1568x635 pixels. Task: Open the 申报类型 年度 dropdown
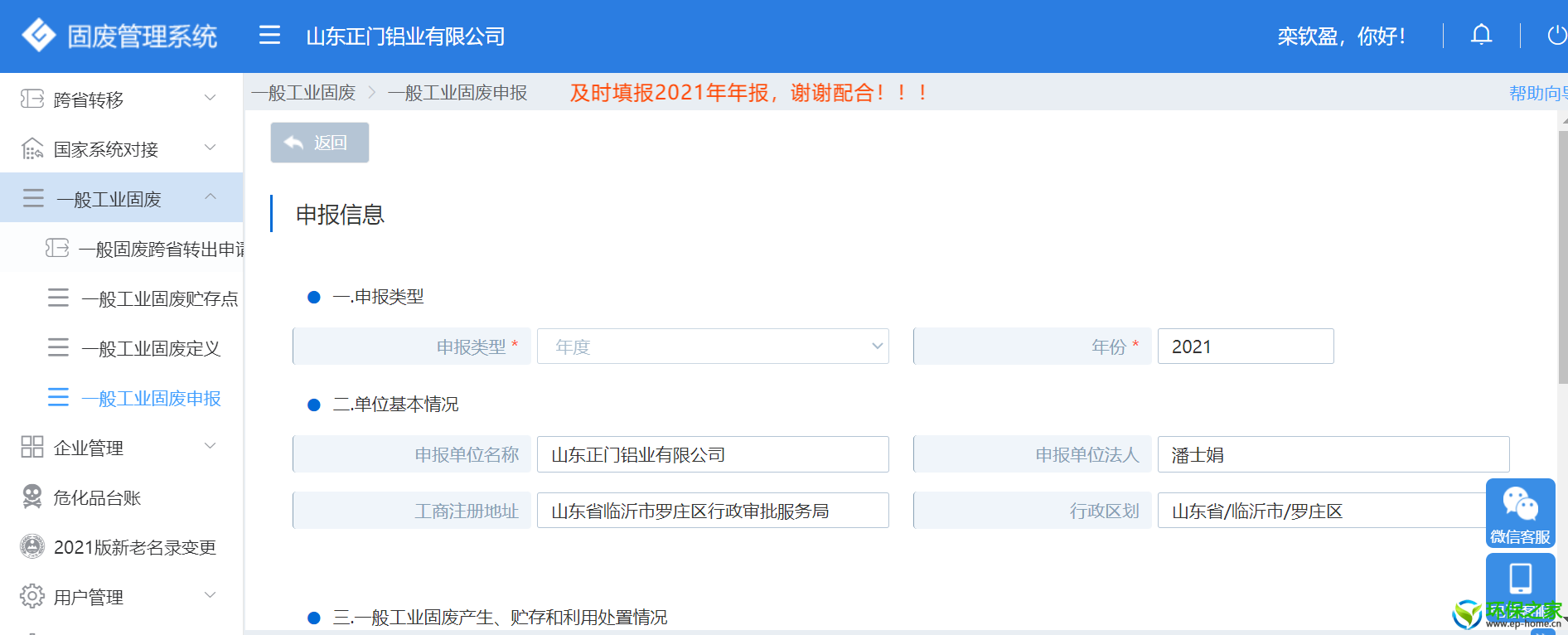click(x=713, y=347)
